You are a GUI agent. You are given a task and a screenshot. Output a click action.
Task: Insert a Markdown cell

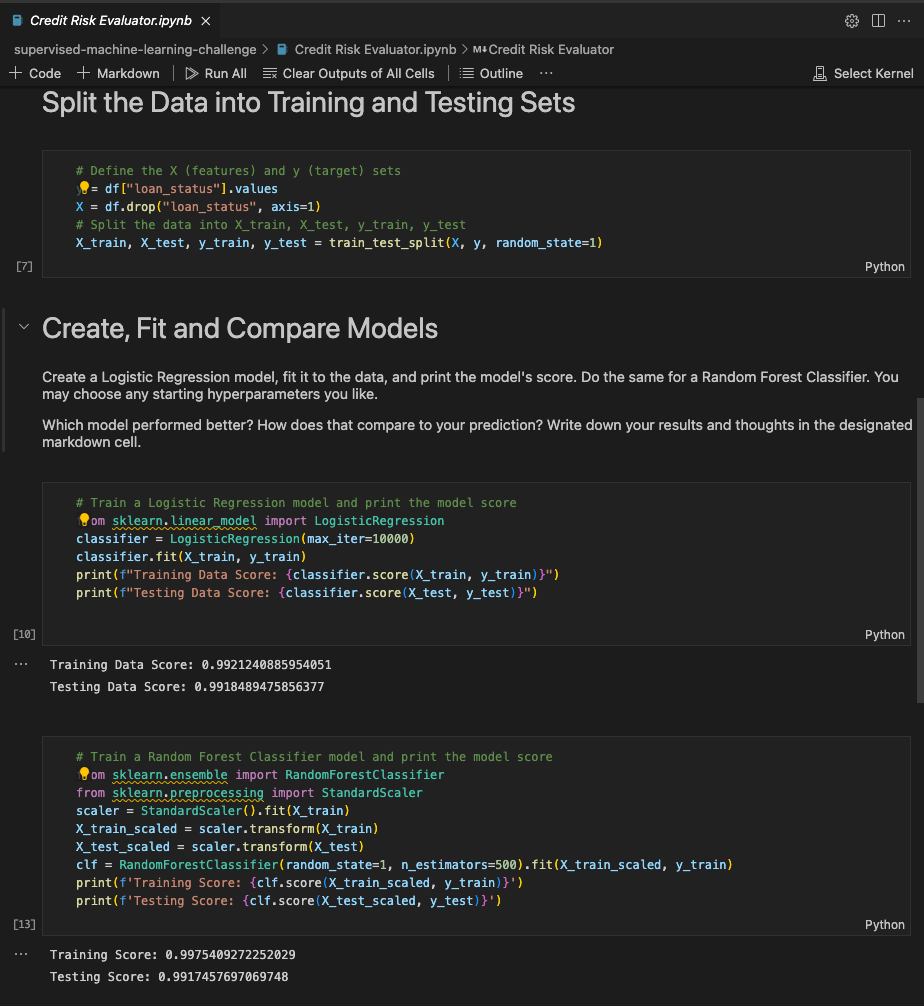coord(118,73)
